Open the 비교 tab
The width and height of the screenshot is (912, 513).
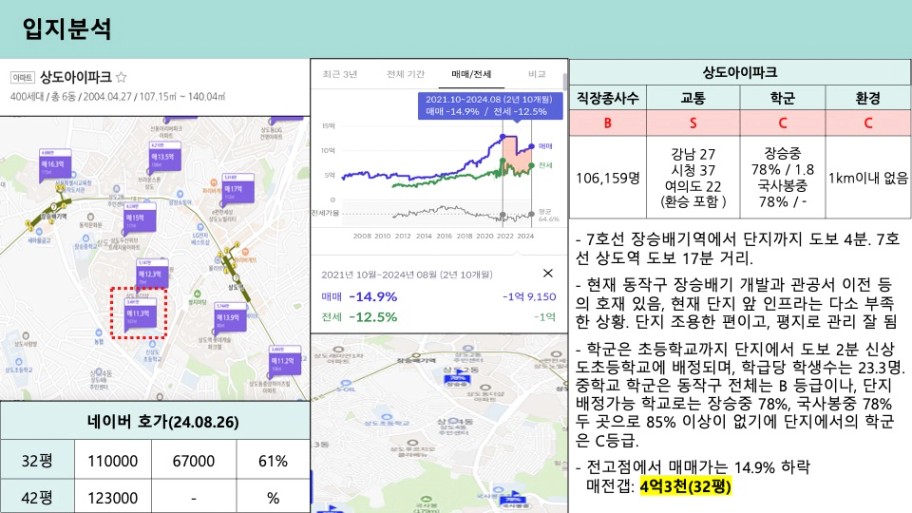point(537,74)
